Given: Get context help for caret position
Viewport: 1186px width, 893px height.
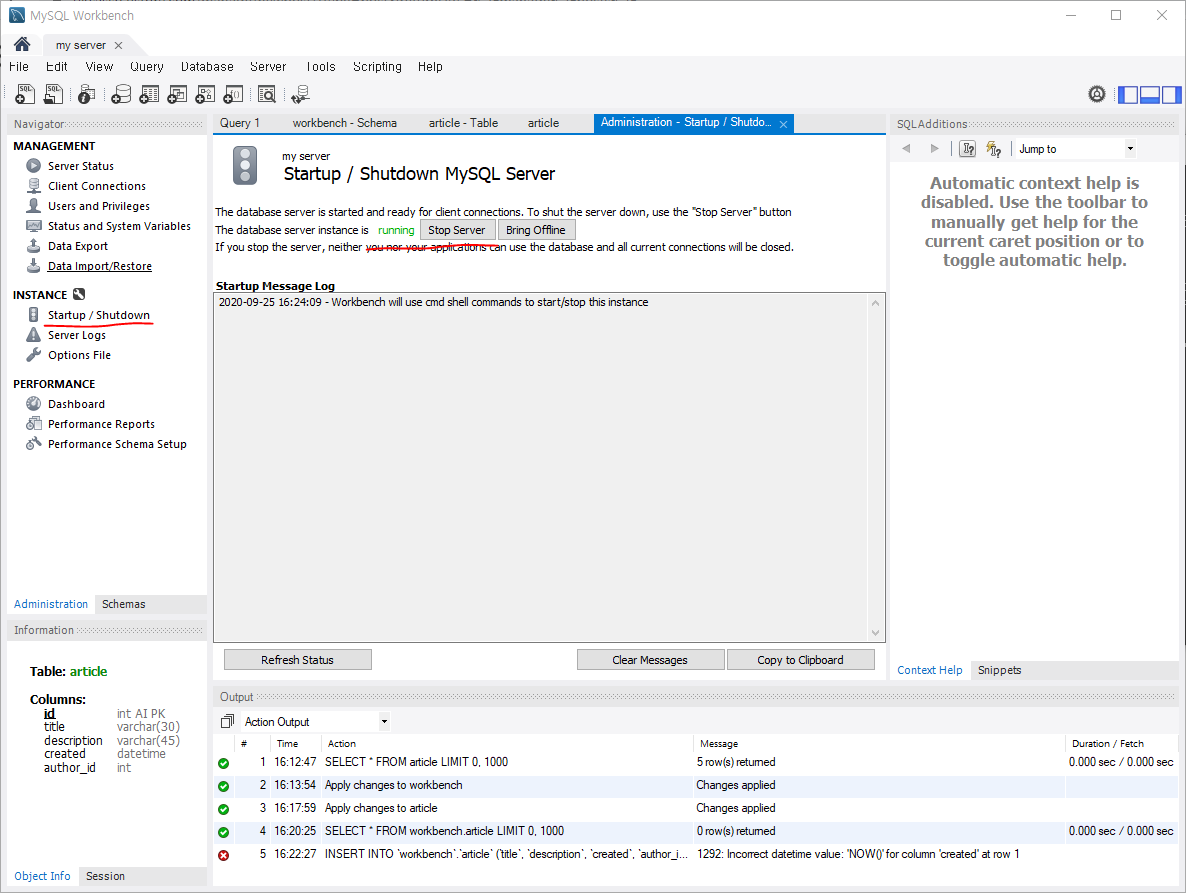Looking at the screenshot, I should tap(967, 149).
